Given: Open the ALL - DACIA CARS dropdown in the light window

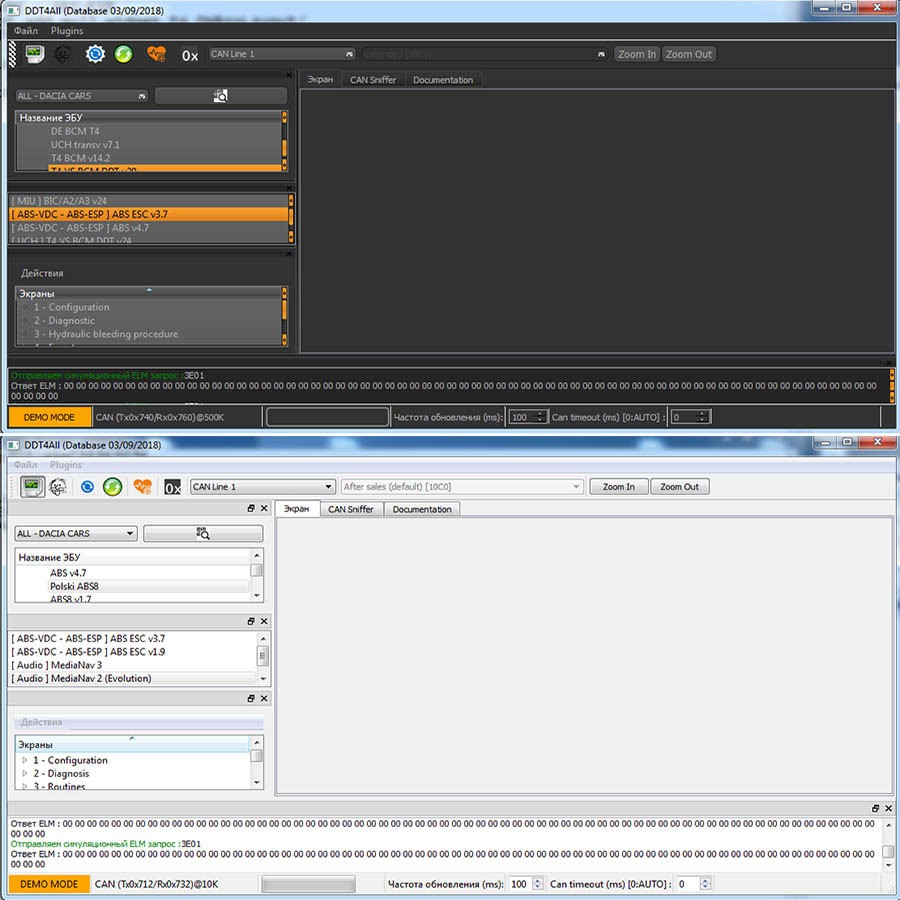Looking at the screenshot, I should (76, 533).
